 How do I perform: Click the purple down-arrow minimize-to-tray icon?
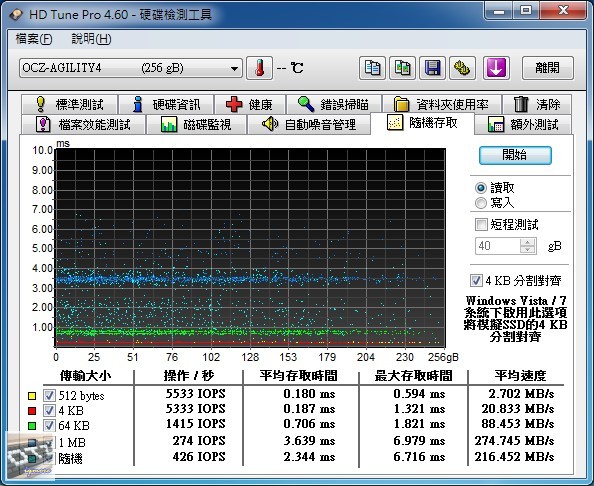pos(496,68)
